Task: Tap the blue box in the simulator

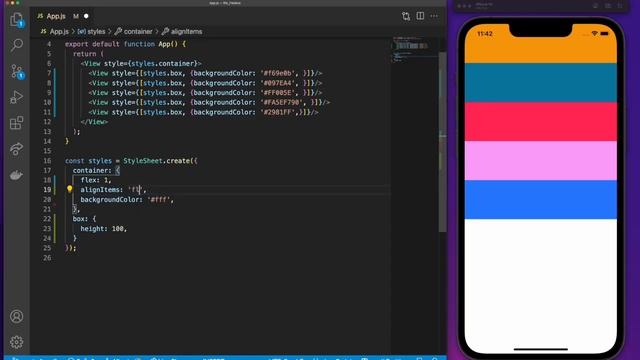Action: coord(540,200)
